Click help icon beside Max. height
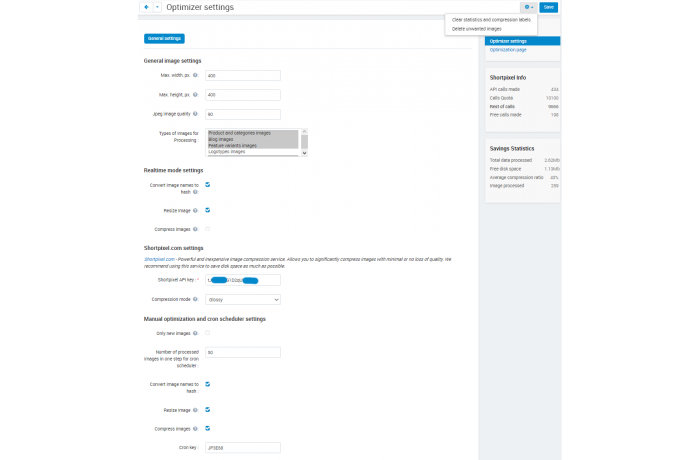This screenshot has height=460, width=700. [x=195, y=95]
